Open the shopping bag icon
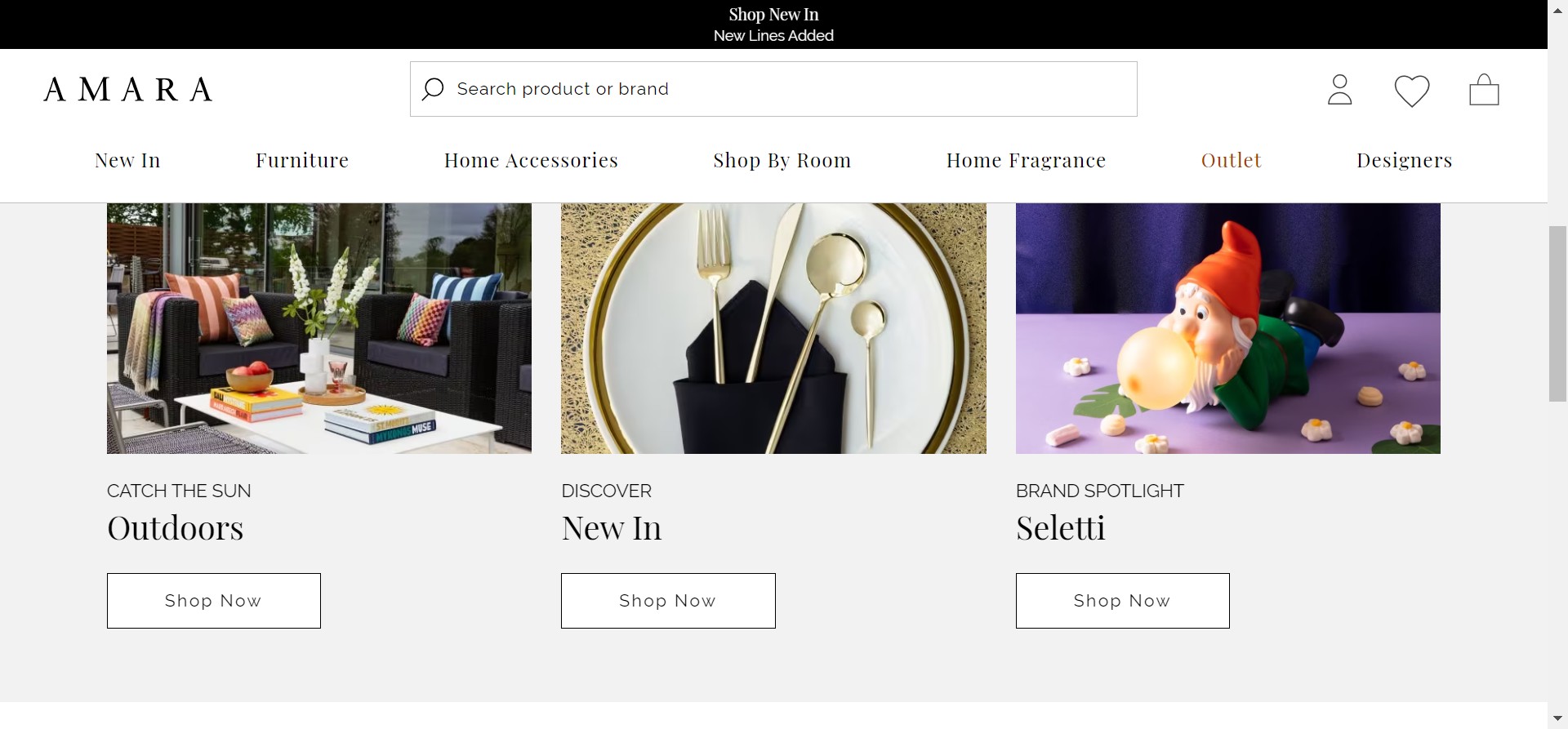This screenshot has width=1568, height=729. pyautogui.click(x=1484, y=90)
